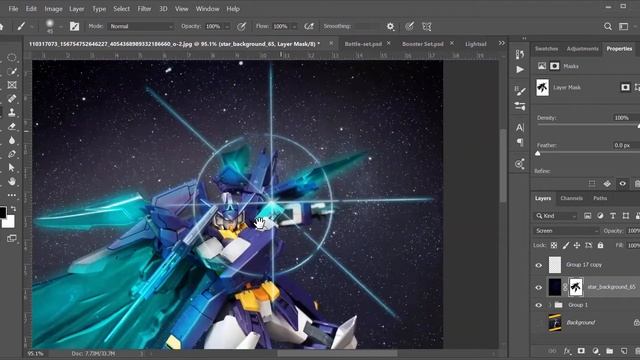Enable symmetry paint butterfly icon
The image size is (640, 360).
(427, 27)
